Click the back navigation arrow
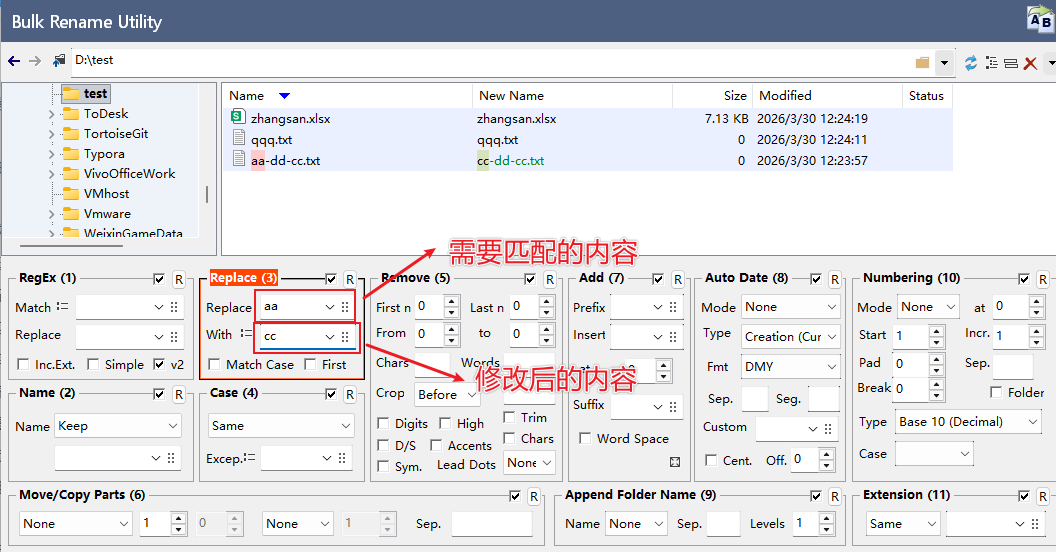 pyautogui.click(x=14, y=62)
